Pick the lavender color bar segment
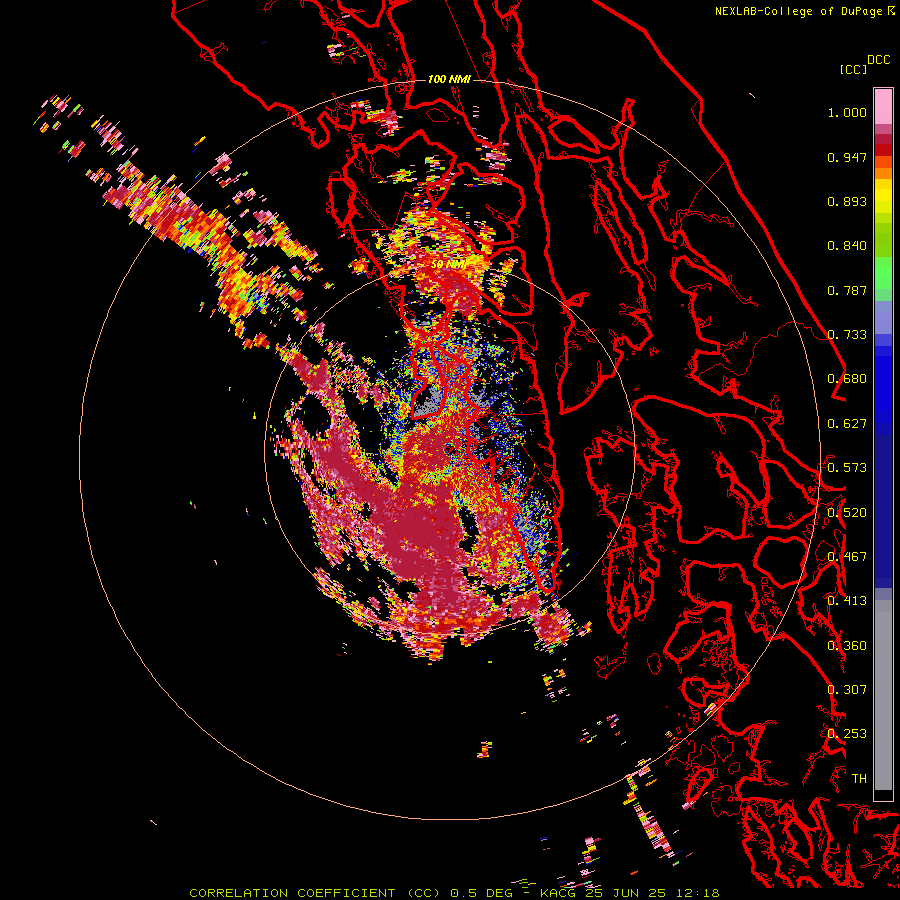This screenshot has height=900, width=900. pos(883,317)
